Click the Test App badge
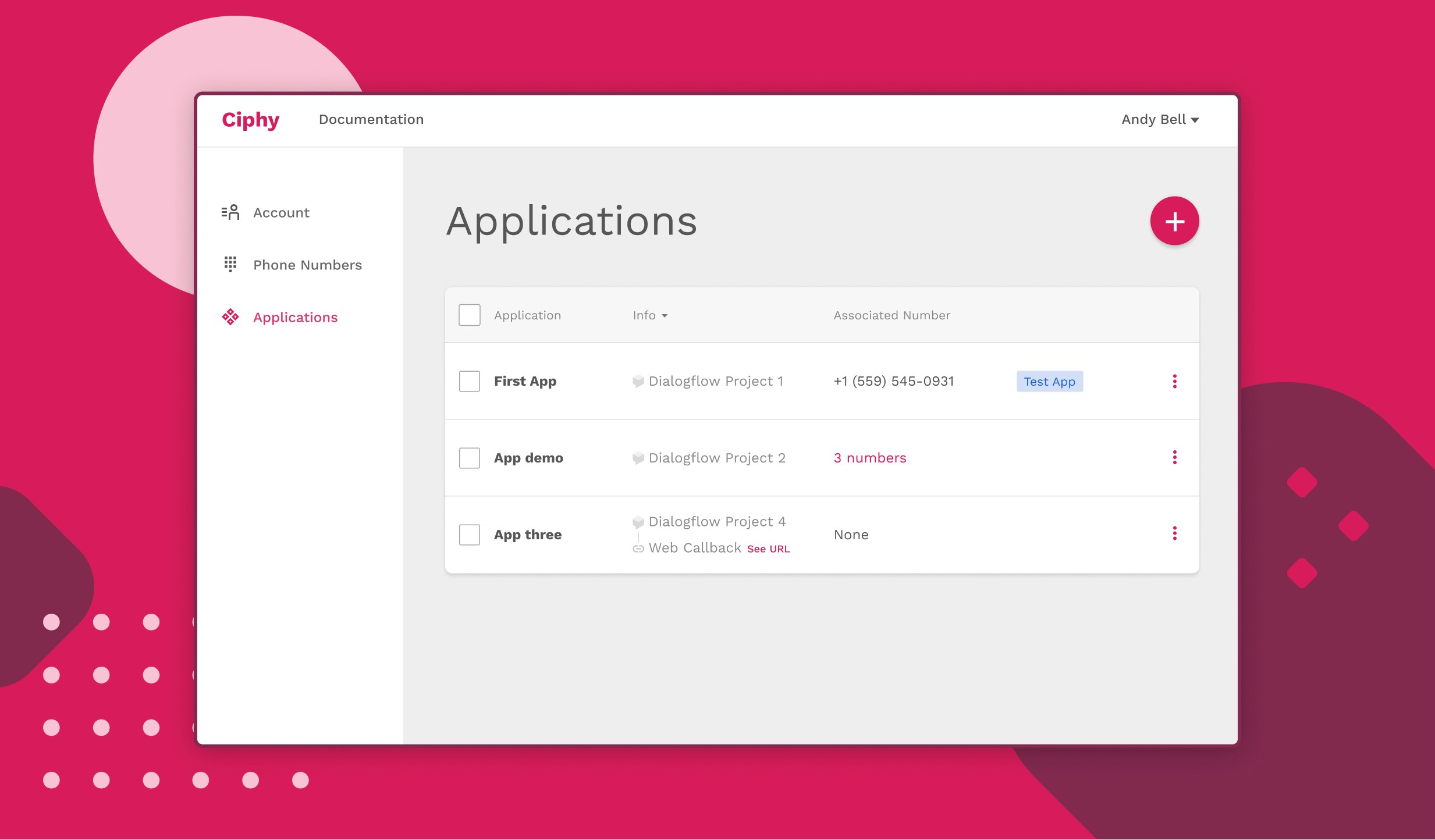 click(x=1049, y=382)
